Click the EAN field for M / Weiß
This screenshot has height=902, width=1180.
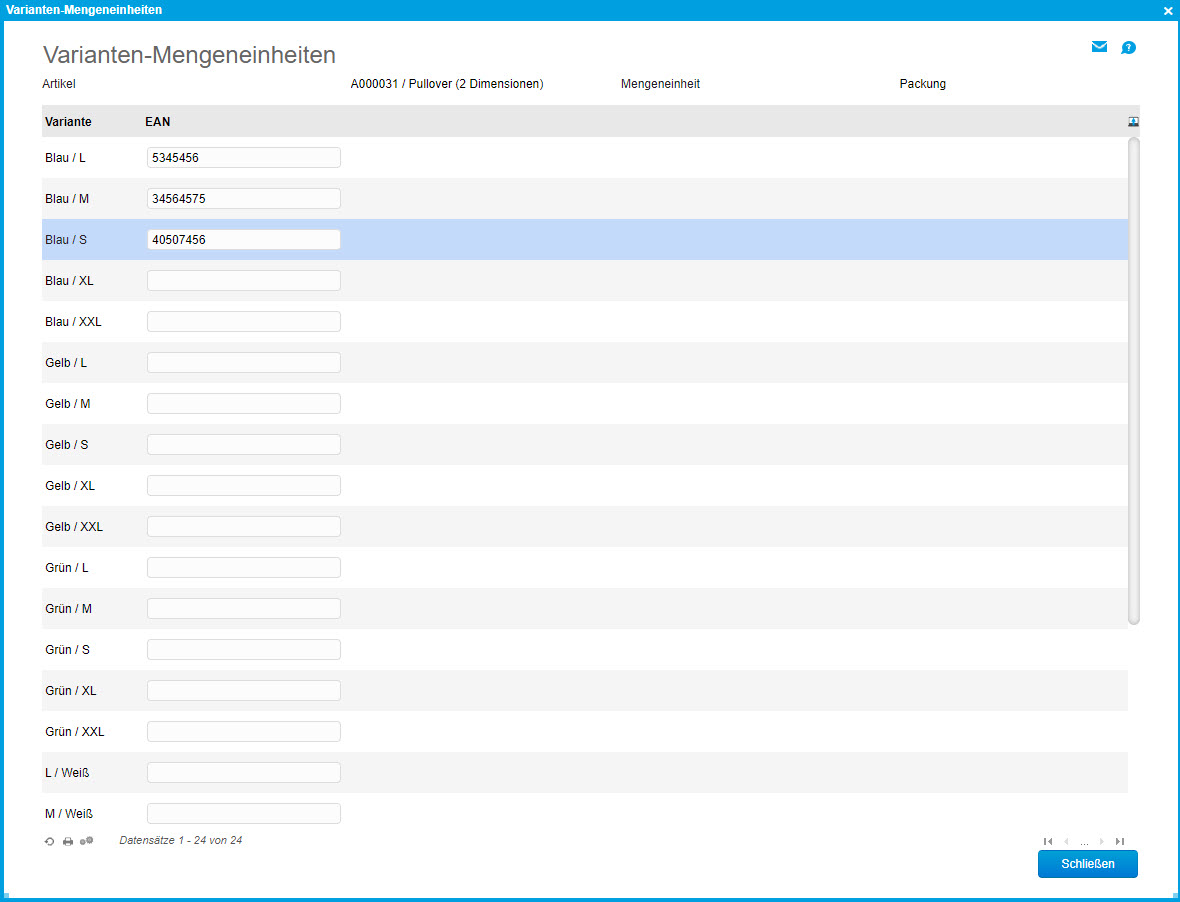pos(243,814)
